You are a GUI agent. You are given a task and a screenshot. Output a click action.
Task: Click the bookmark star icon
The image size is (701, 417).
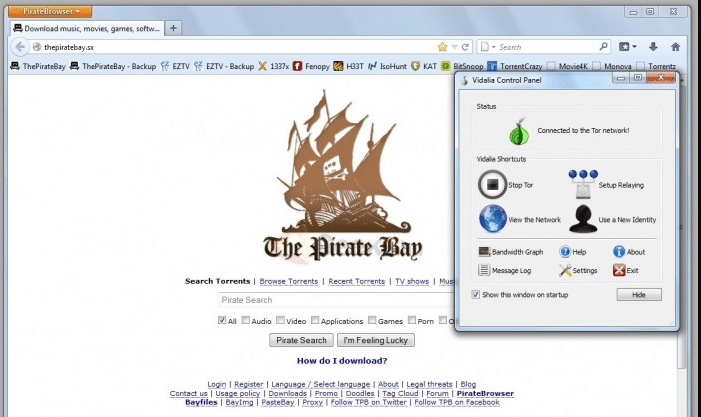point(442,47)
